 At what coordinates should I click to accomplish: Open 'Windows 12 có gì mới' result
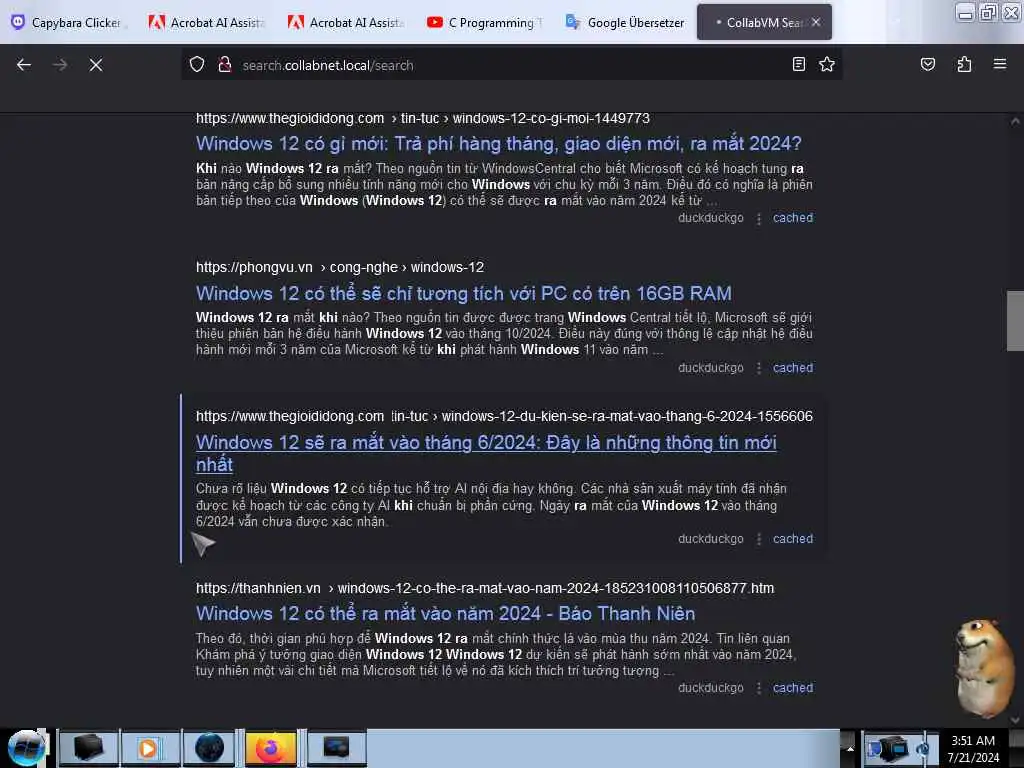coord(498,144)
